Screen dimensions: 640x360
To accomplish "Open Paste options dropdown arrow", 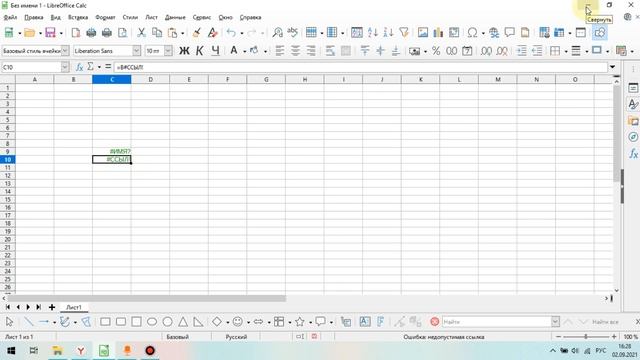I will [182, 33].
